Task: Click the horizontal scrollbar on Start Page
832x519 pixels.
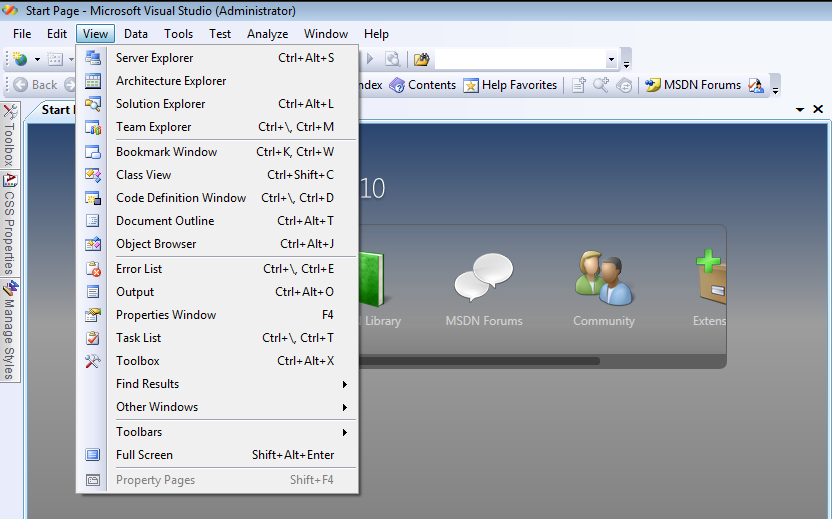Action: click(x=479, y=361)
